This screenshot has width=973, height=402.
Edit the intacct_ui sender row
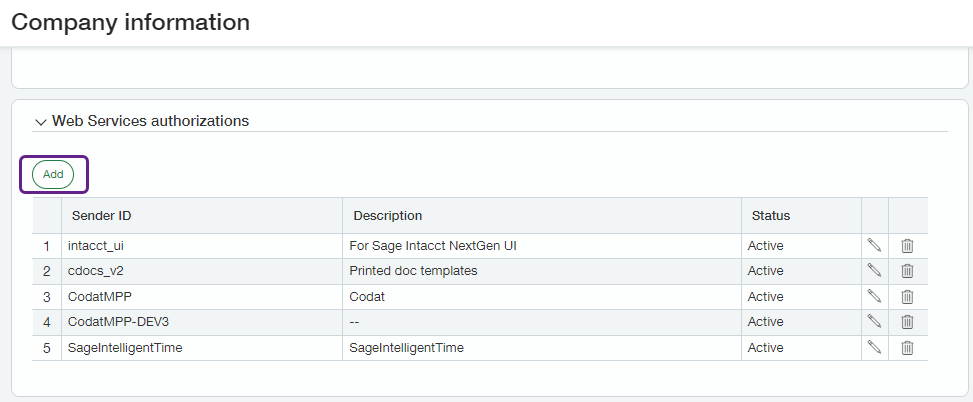[874, 245]
